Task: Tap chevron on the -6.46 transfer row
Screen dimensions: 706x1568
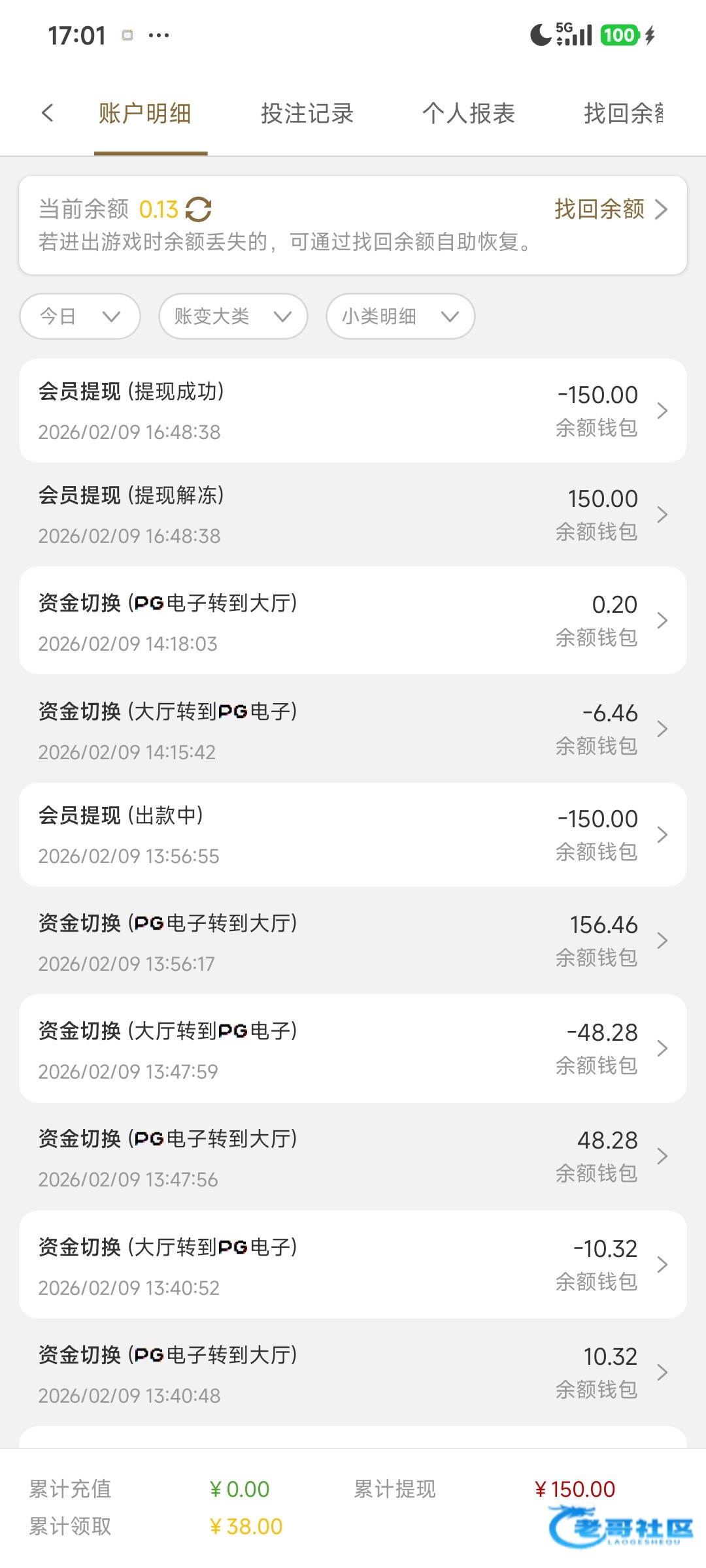Action: 662,729
